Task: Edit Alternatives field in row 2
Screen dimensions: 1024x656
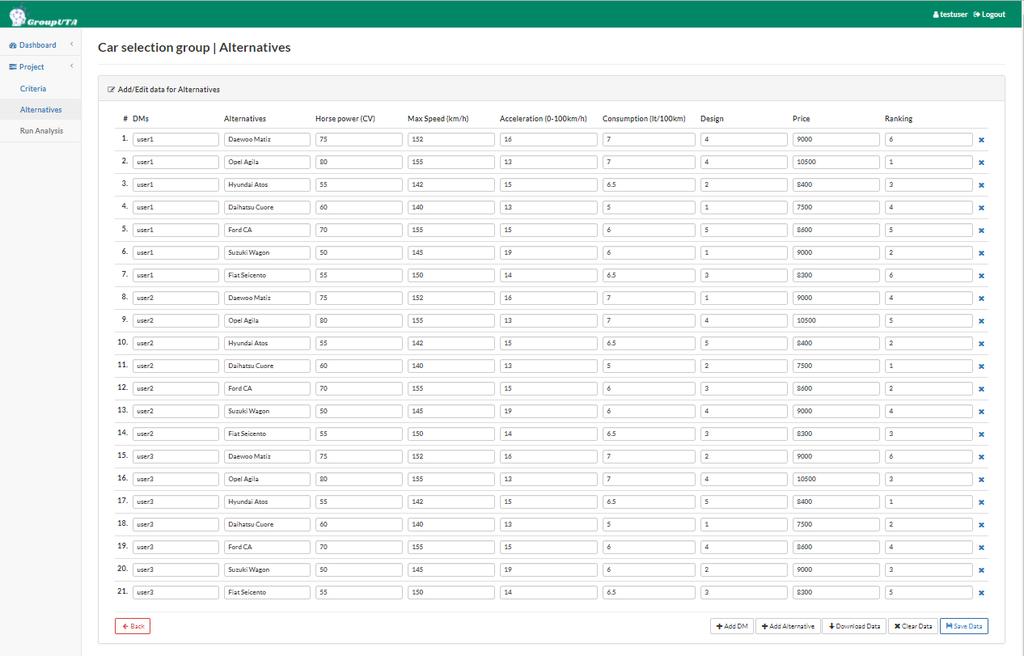Action: pos(267,162)
